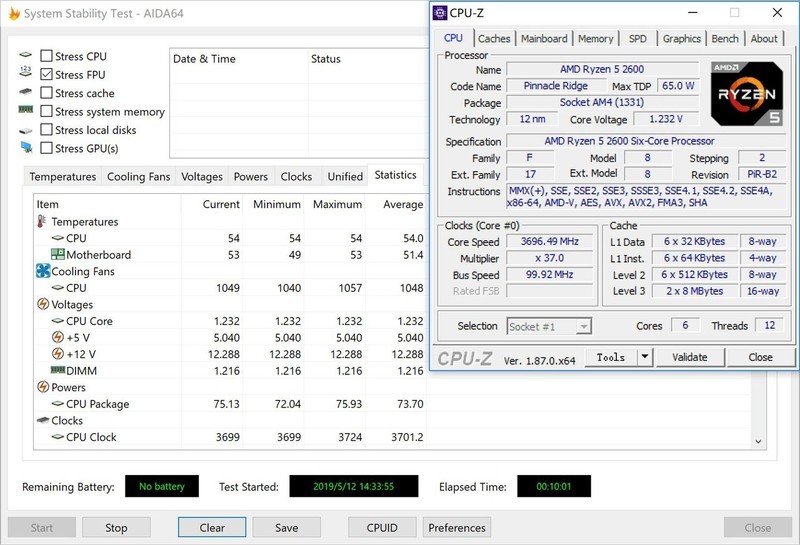800x545 pixels.
Task: Click the Cooling Fans blue fan icon
Action: pos(43,271)
